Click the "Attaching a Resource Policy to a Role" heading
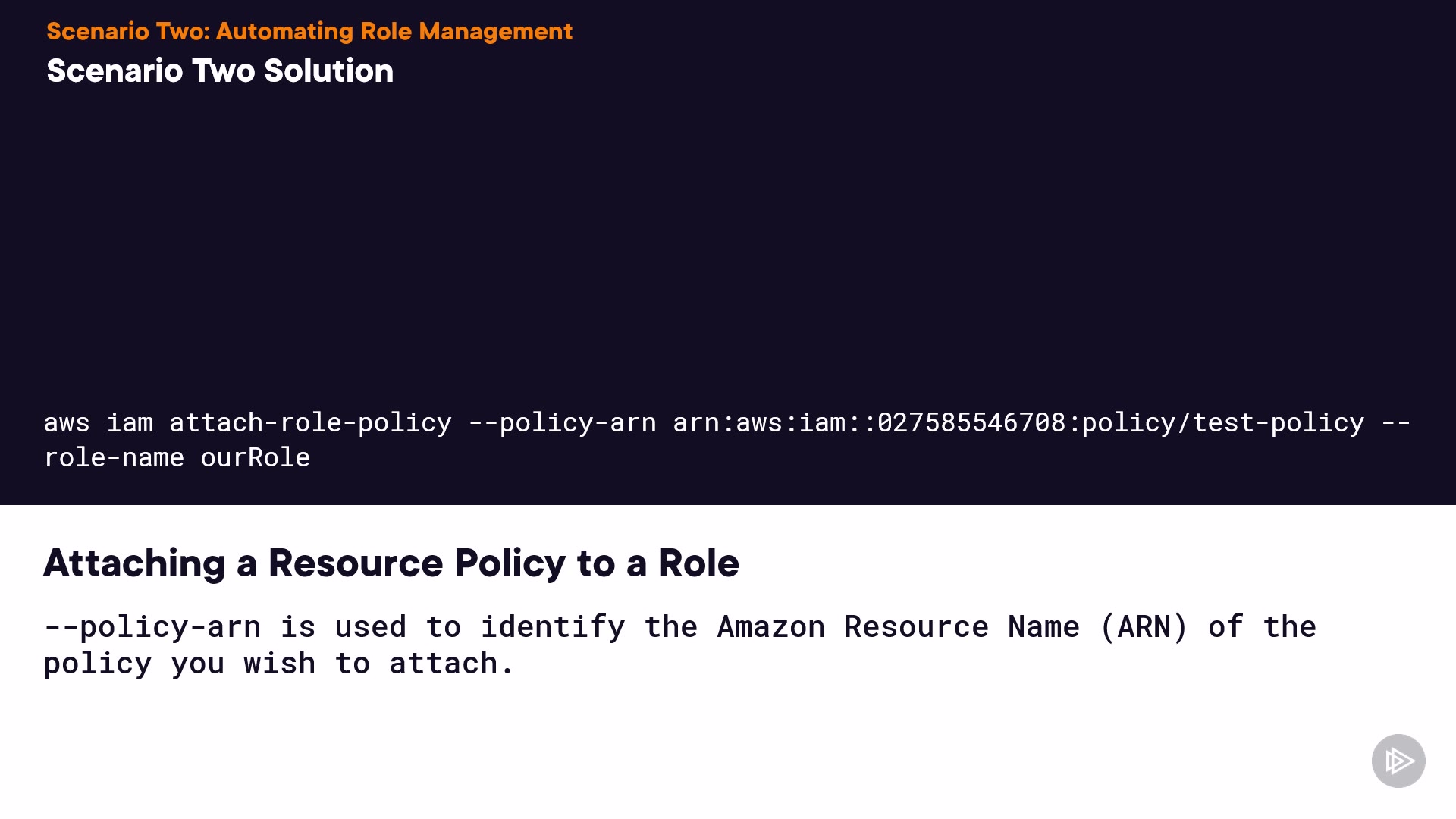The height and width of the screenshot is (819, 1456). (391, 563)
